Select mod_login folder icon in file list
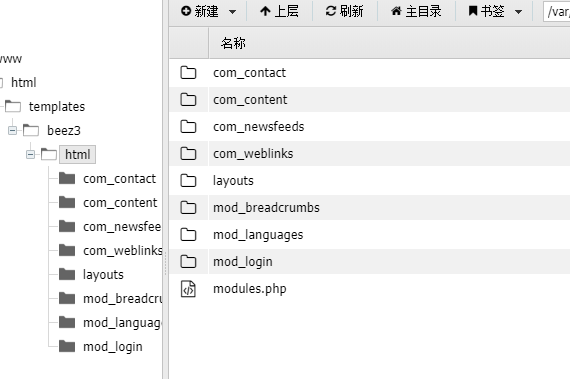 pos(188,262)
